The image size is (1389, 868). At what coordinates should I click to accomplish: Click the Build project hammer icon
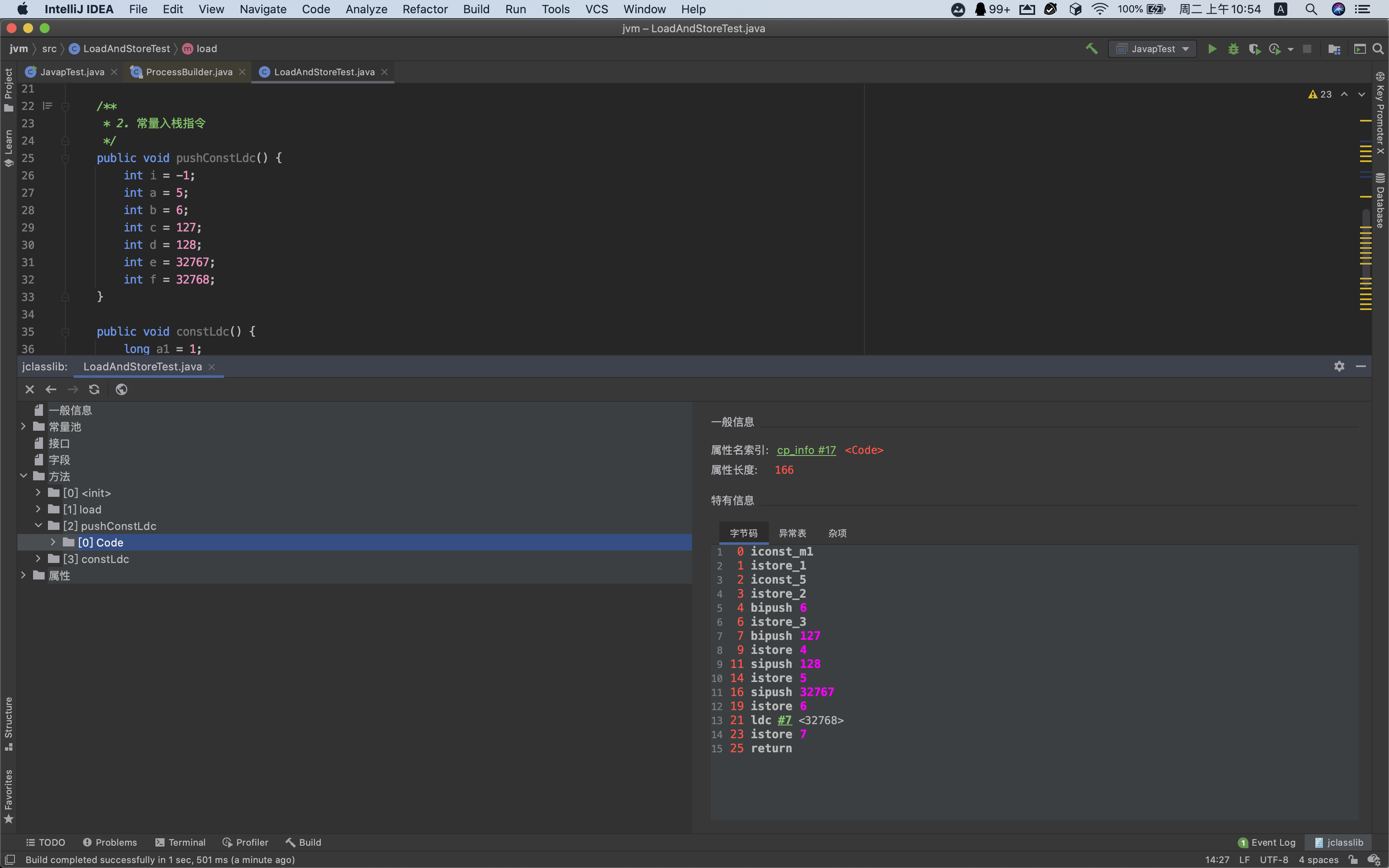tap(1091, 49)
